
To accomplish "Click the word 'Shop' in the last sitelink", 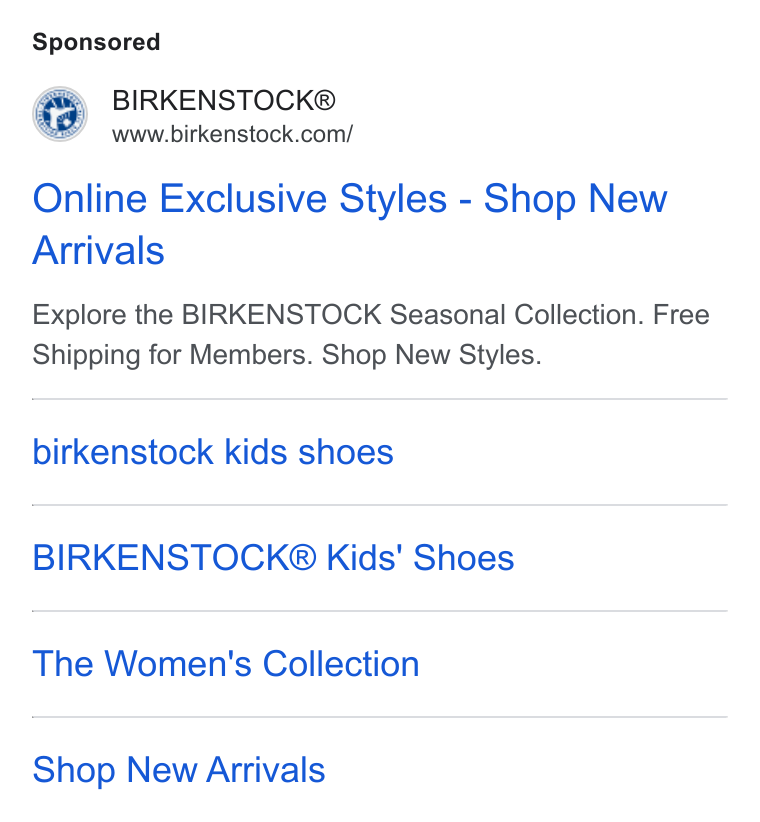I will [x=74, y=771].
